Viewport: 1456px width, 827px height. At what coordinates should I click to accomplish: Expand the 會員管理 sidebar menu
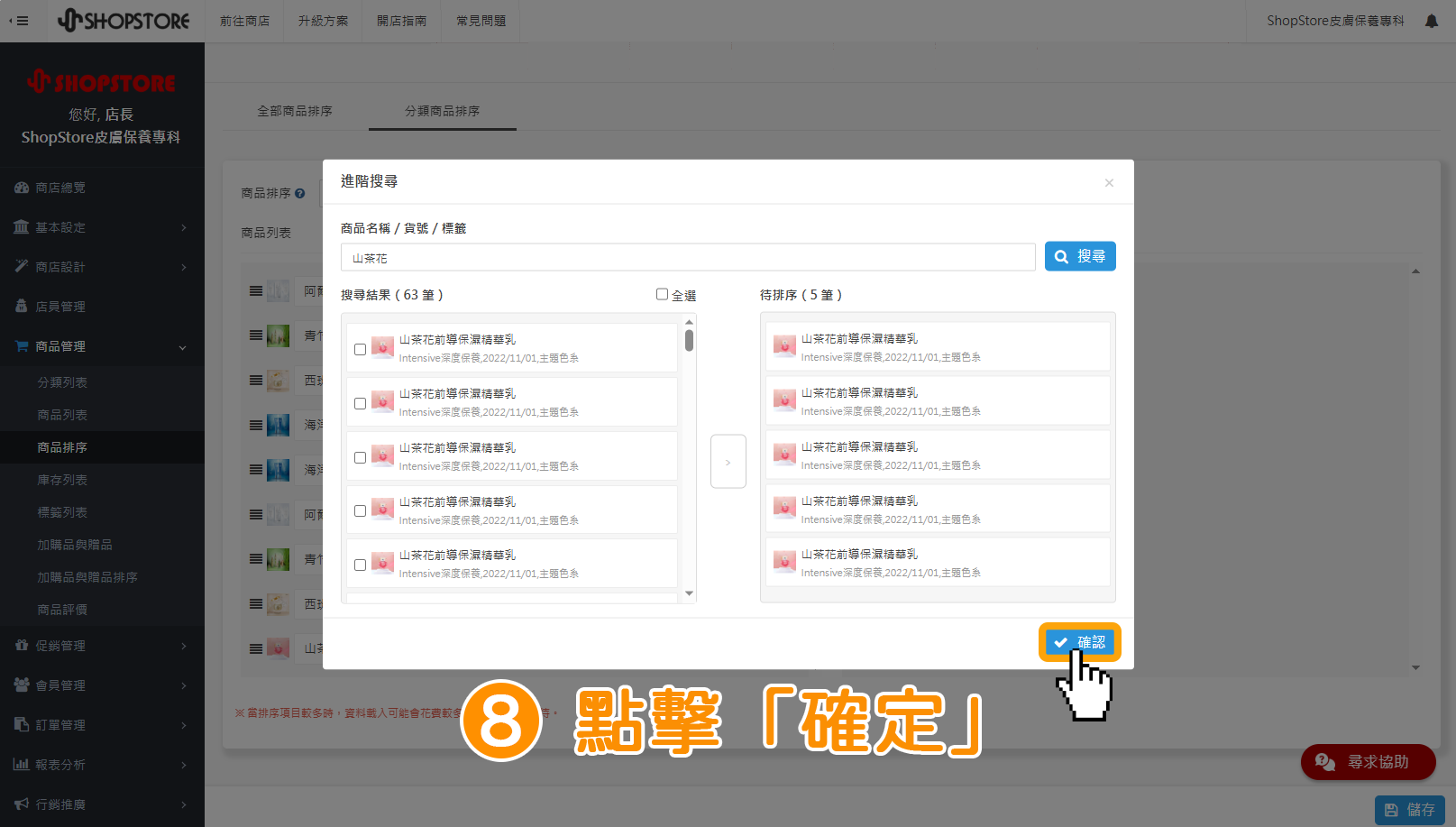(102, 685)
